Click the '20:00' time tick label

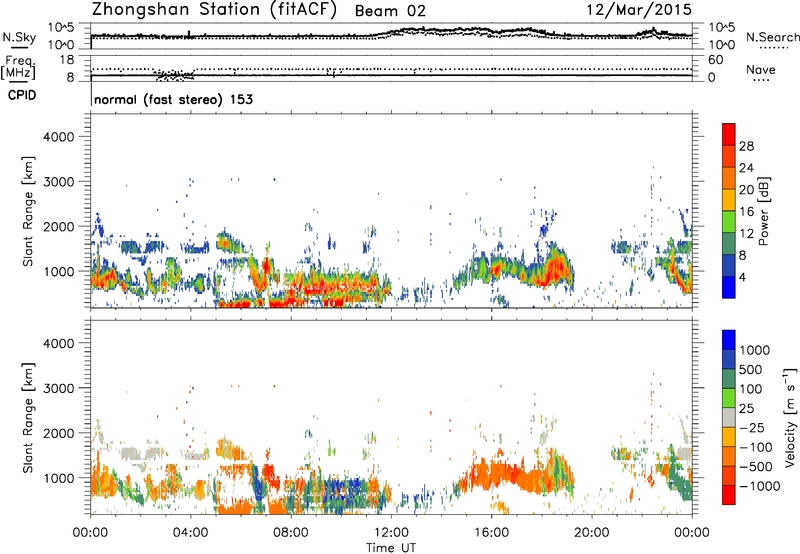[591, 533]
